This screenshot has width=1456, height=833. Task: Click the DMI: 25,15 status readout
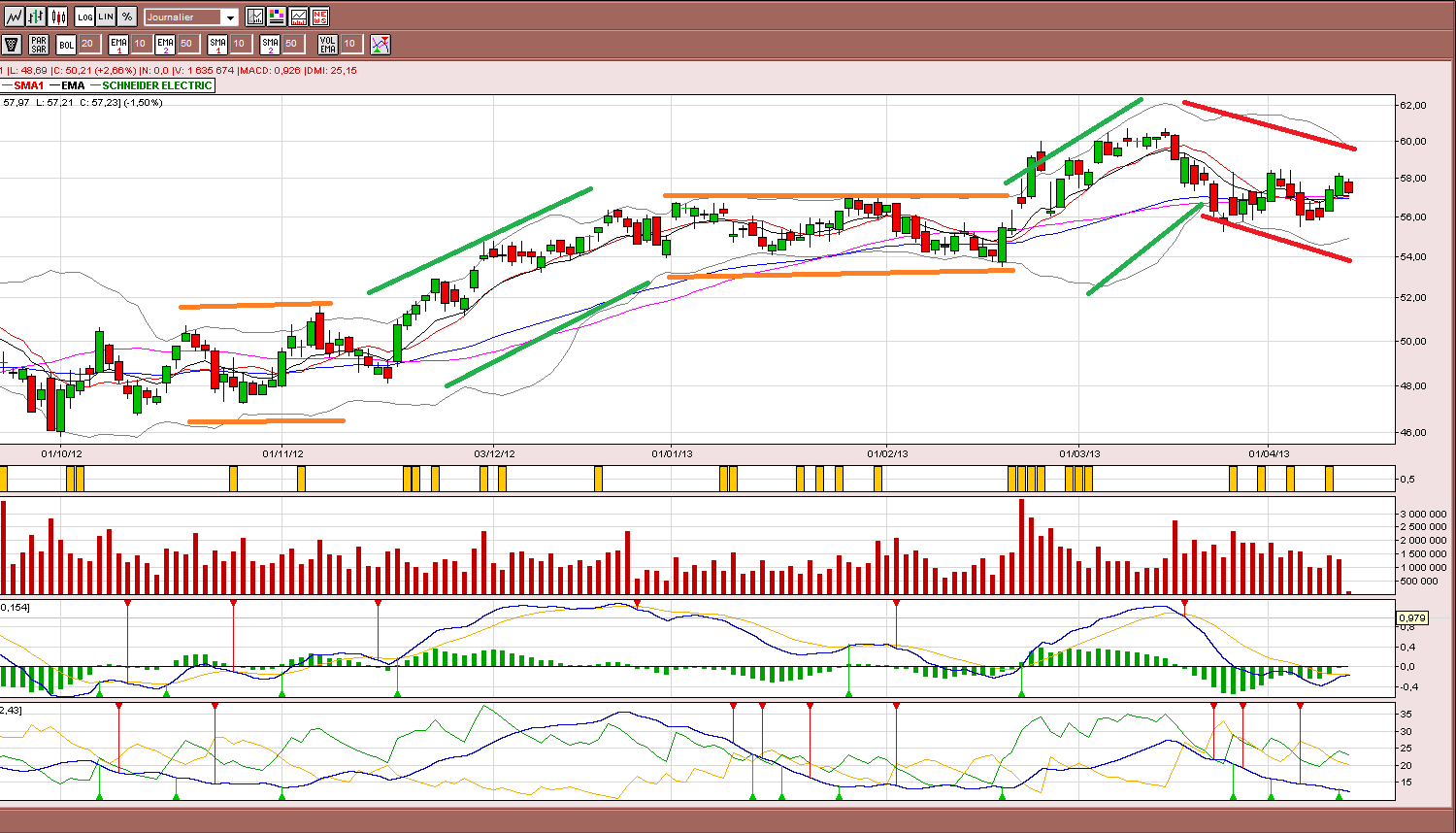pyautogui.click(x=331, y=70)
